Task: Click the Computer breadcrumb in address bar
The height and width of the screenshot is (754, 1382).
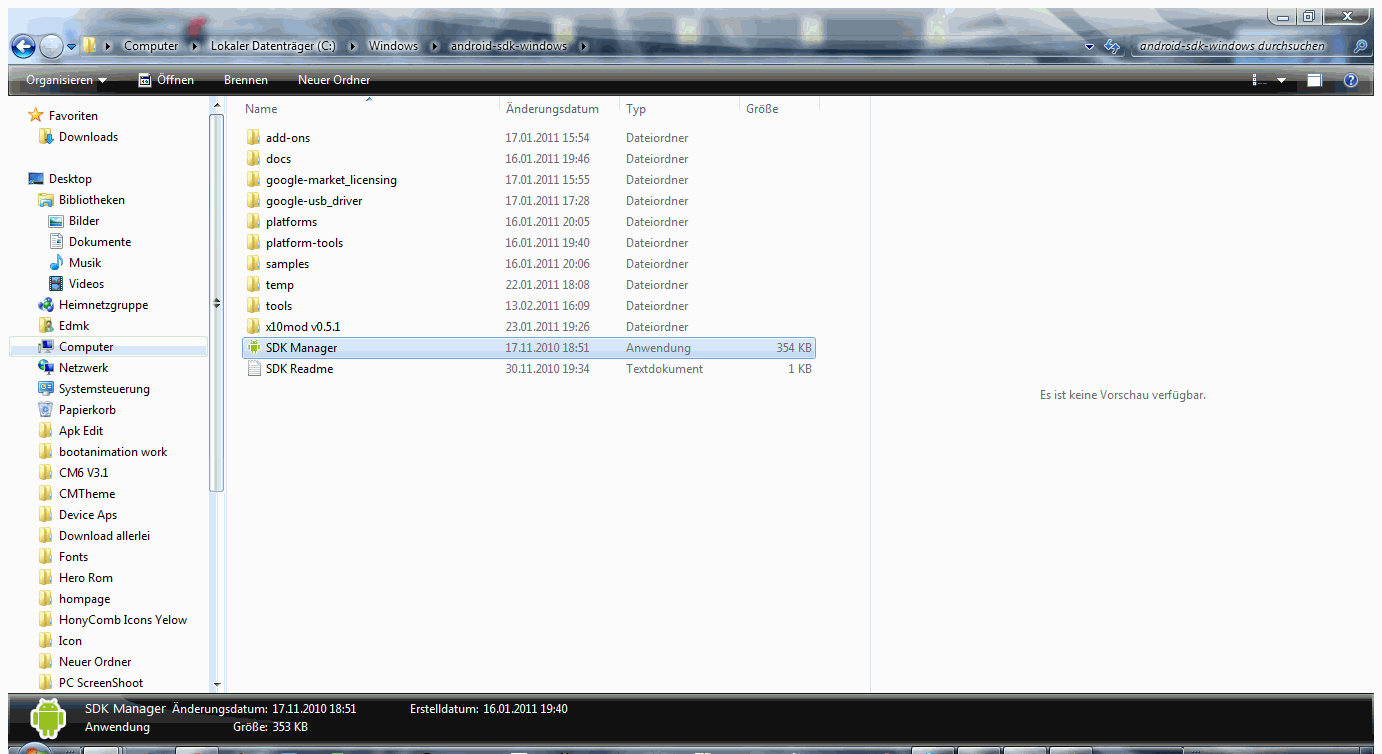Action: (x=151, y=46)
